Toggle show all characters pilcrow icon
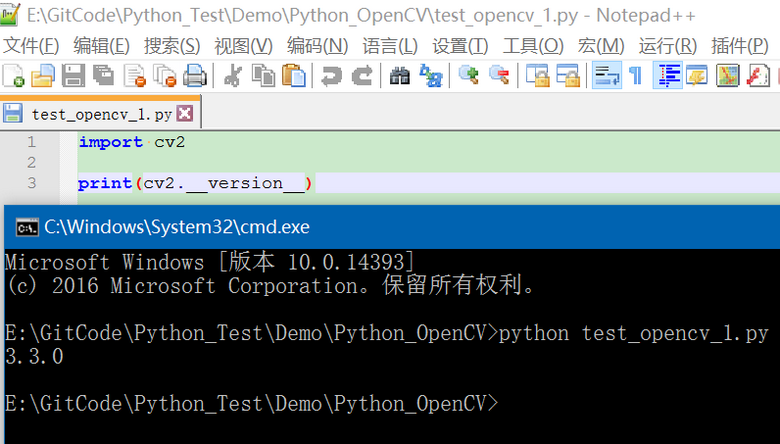 [635, 76]
